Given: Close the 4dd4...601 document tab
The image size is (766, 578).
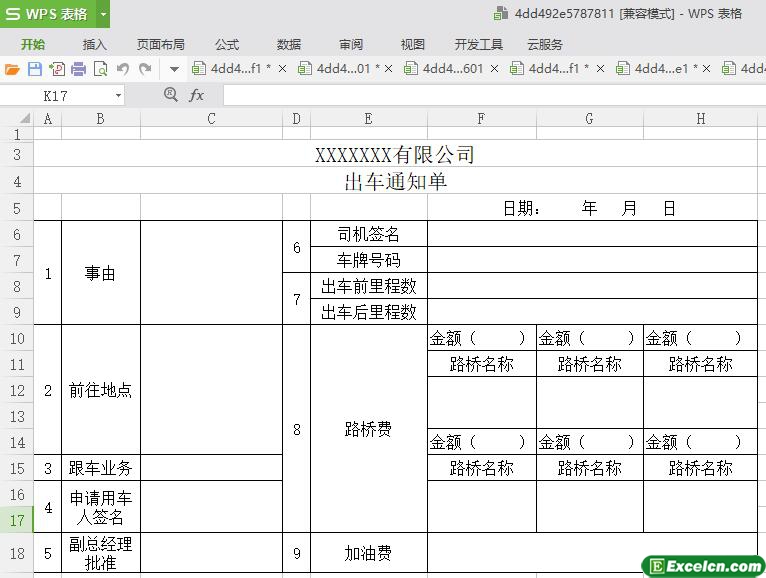Looking at the screenshot, I should pos(494,69).
